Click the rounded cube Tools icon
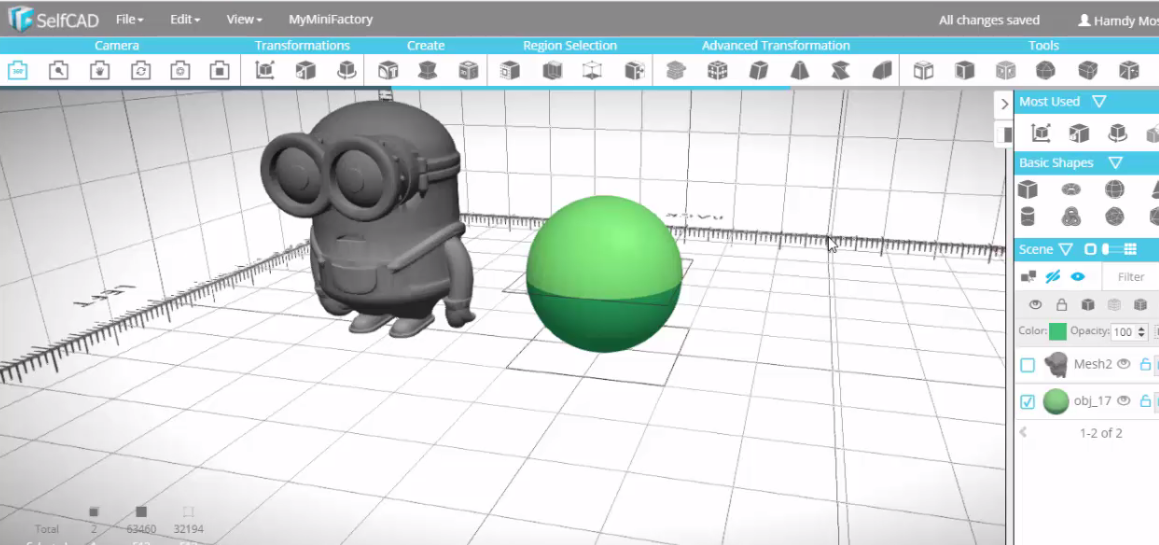Screen dimensions: 1159x545 [x=1087, y=71]
